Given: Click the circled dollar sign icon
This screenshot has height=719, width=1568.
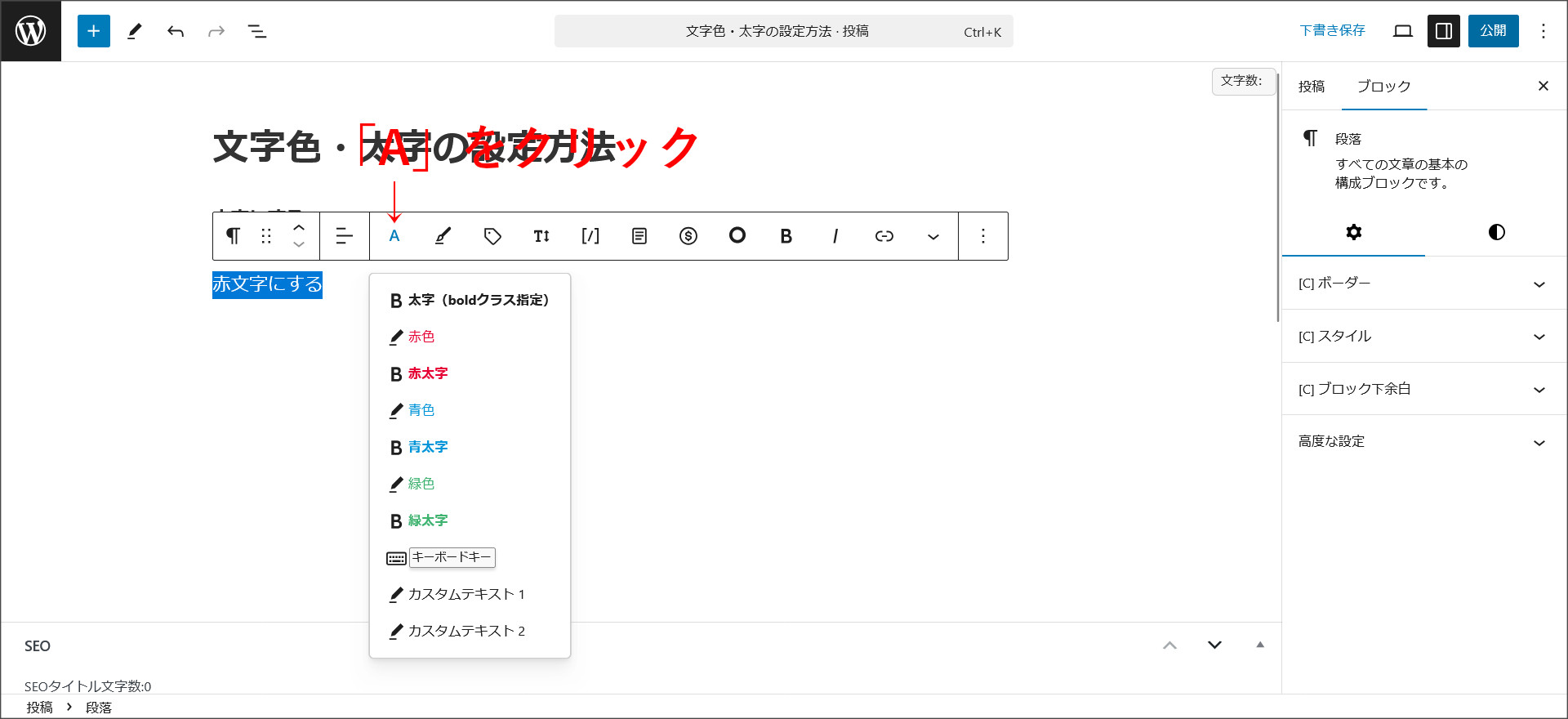Looking at the screenshot, I should pyautogui.click(x=688, y=236).
